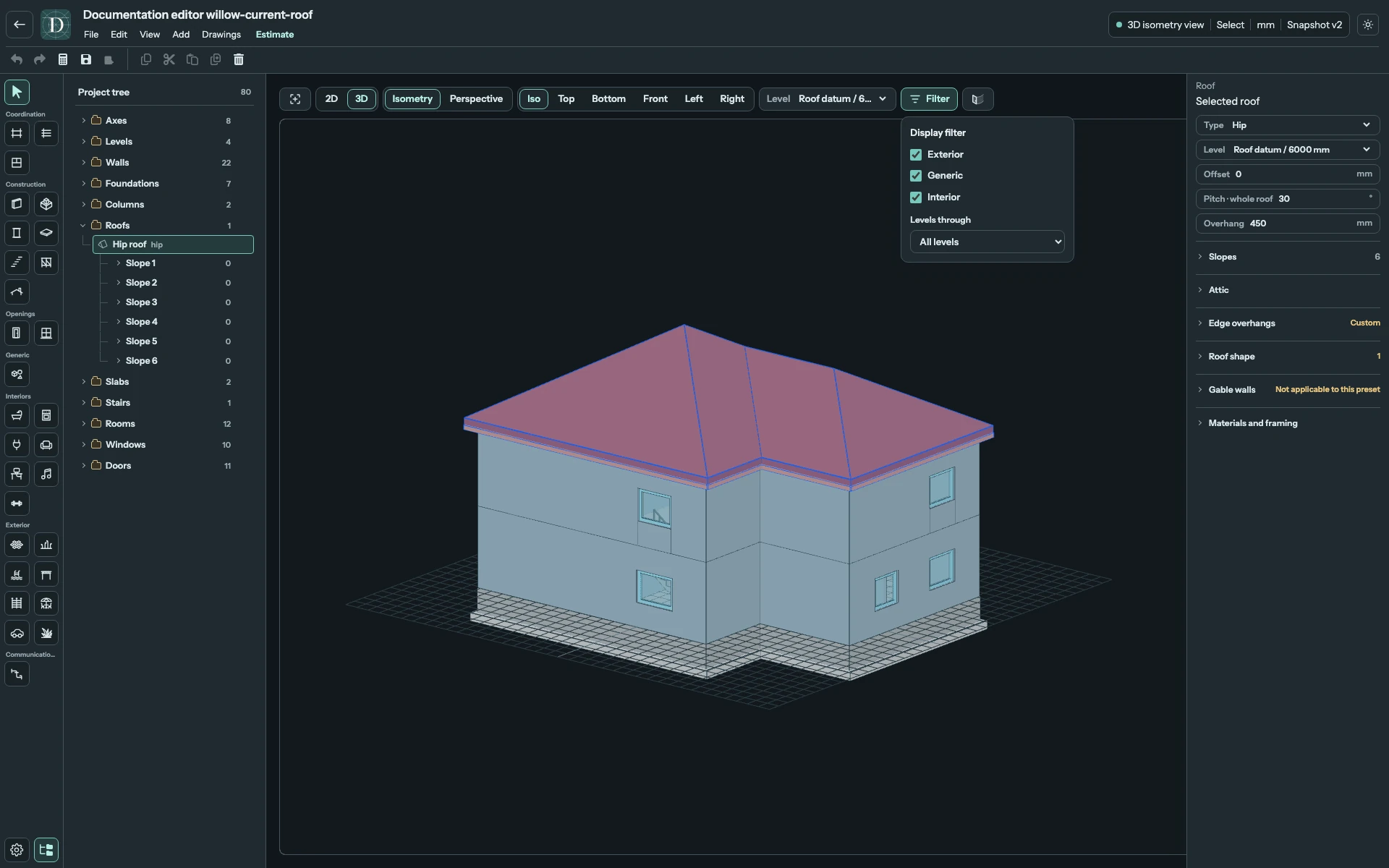
Task: Select the foundation block tool under Construction
Action: pos(46,204)
